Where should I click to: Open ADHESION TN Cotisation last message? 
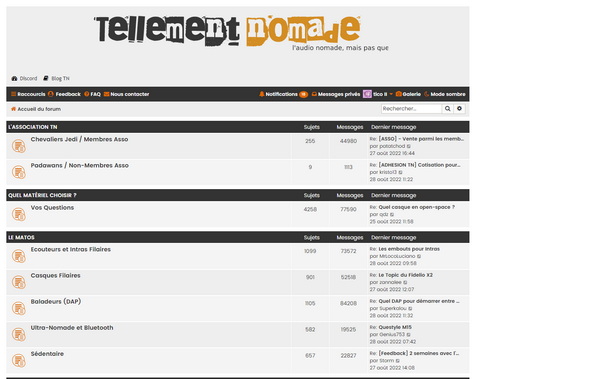pyautogui.click(x=419, y=165)
